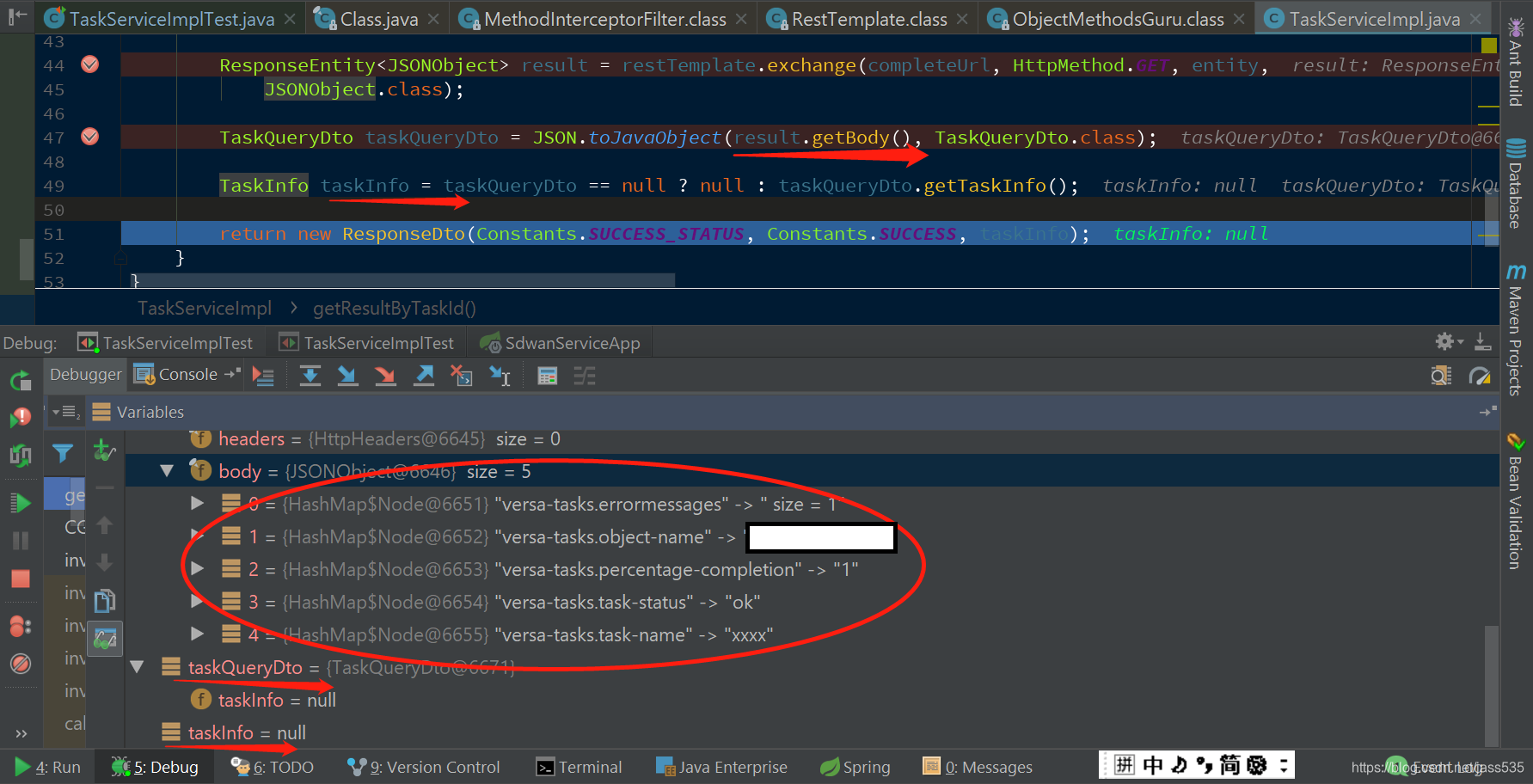Open the Console tab in debugger
This screenshot has height=784, width=1533.
(185, 373)
